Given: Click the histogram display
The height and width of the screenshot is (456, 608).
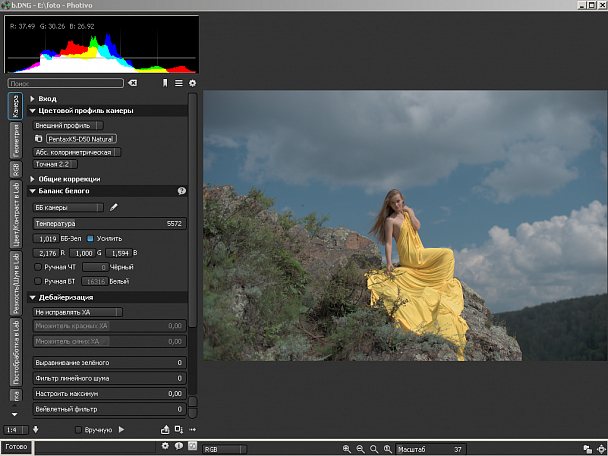Looking at the screenshot, I should [101, 44].
